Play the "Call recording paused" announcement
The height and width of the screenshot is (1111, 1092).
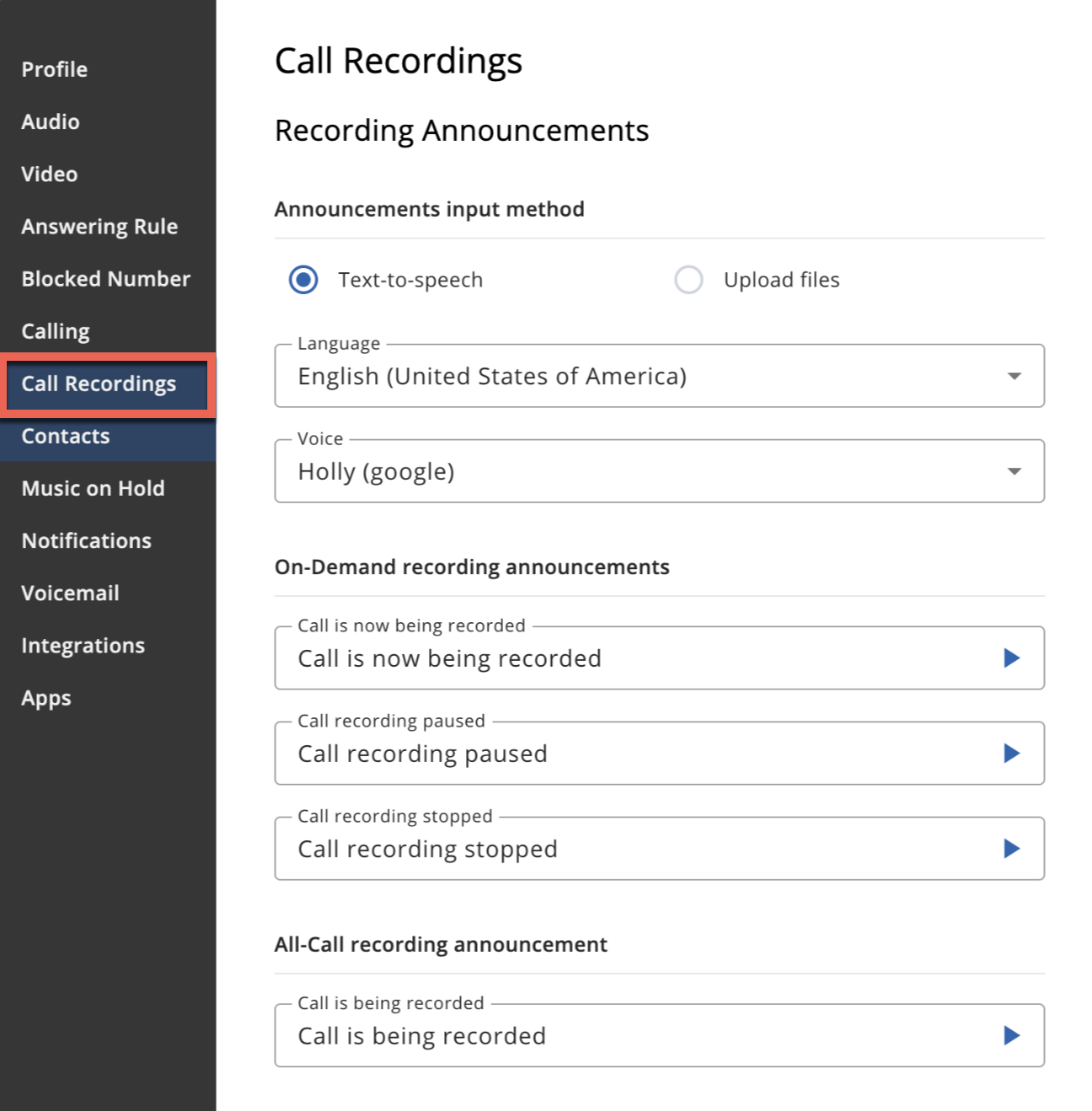[1013, 754]
